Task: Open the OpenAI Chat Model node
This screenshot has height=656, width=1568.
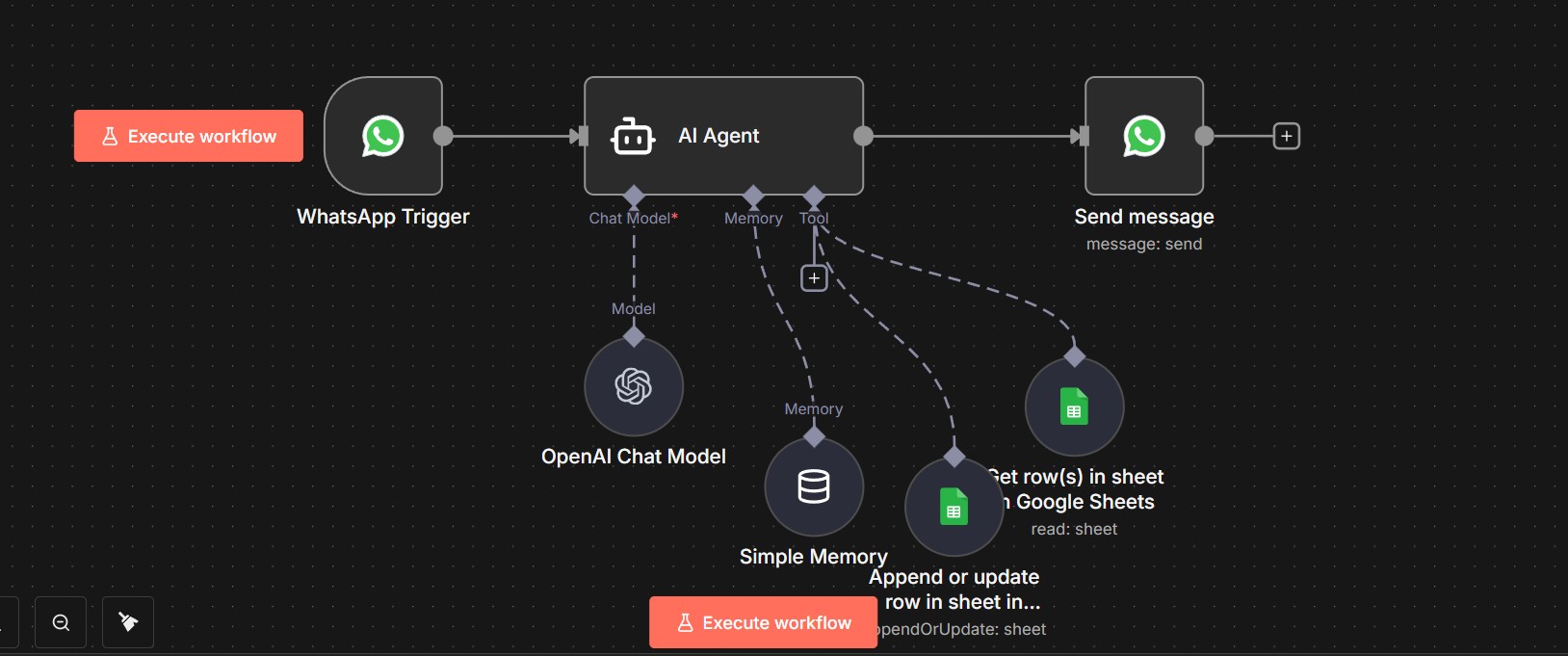Action: click(x=633, y=387)
